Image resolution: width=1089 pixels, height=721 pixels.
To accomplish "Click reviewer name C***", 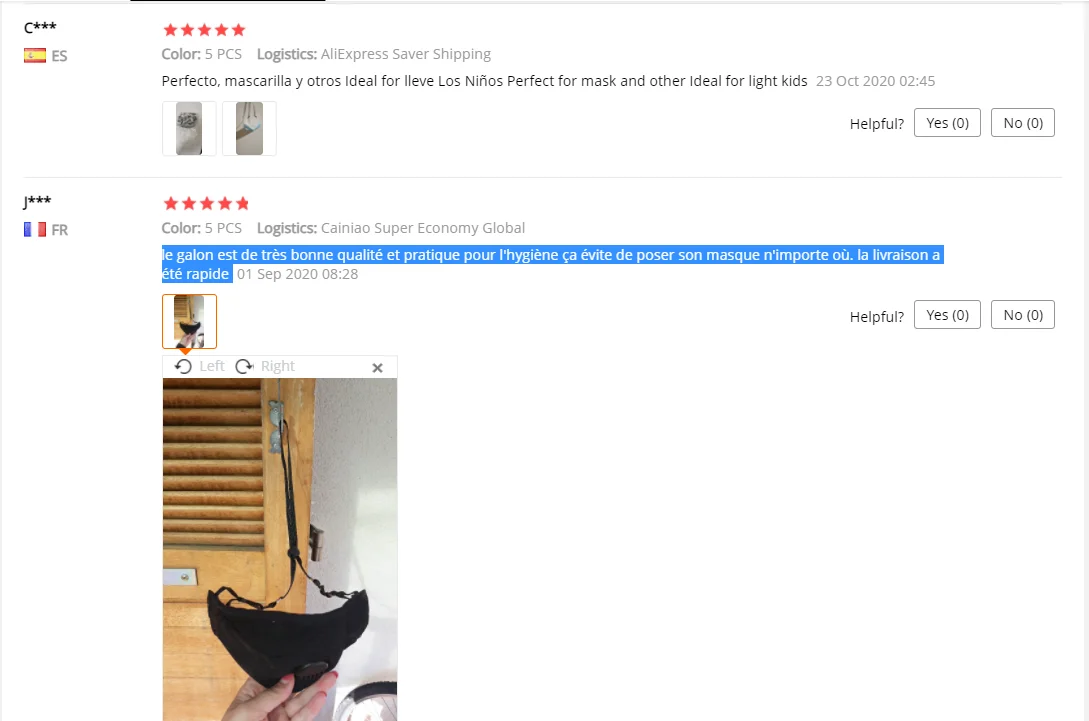I will click(x=40, y=28).
